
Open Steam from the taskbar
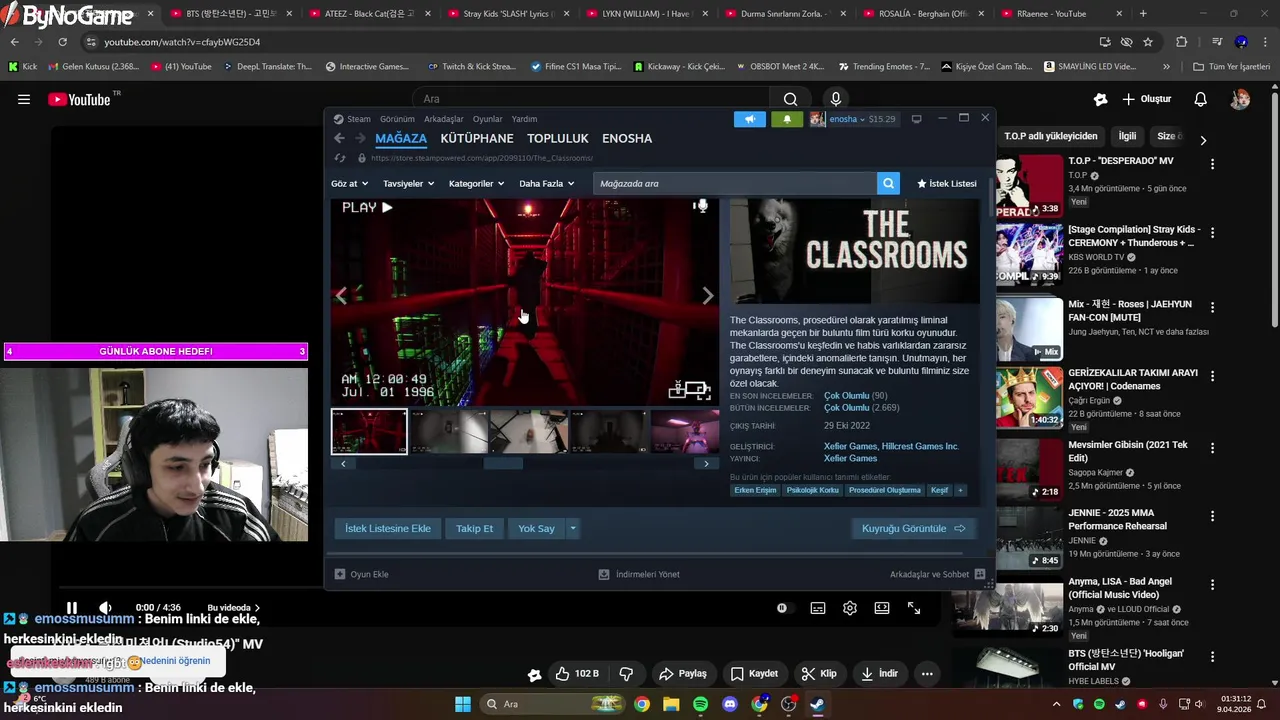[x=818, y=704]
